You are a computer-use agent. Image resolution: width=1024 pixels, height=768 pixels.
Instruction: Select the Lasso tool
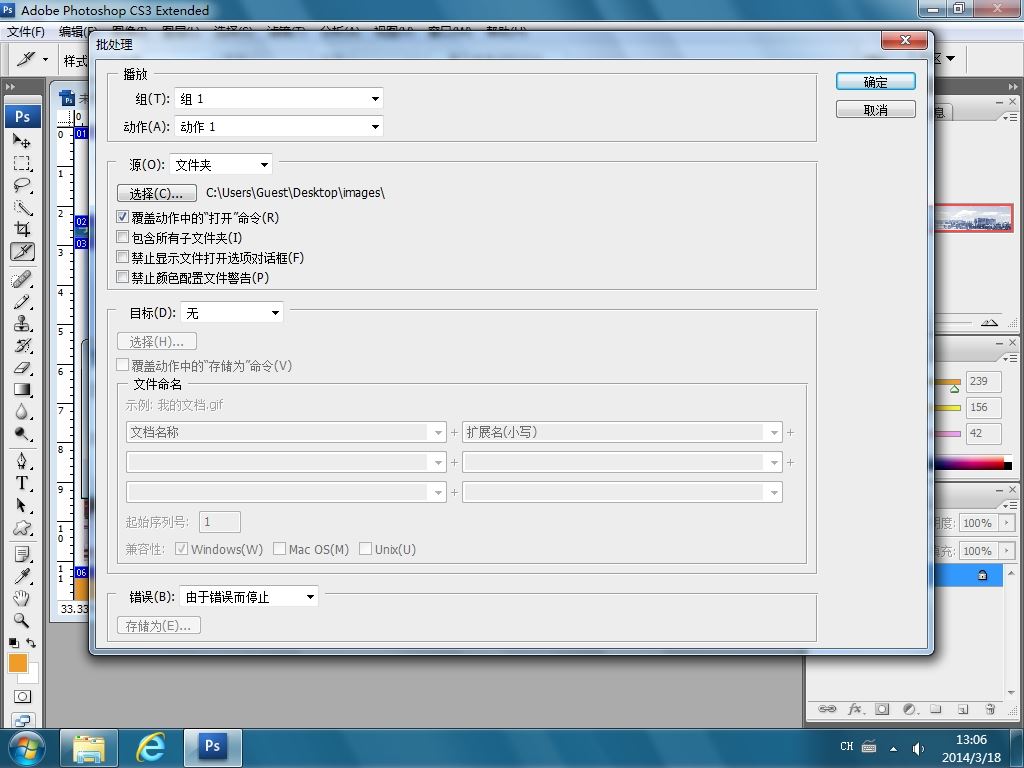click(22, 185)
